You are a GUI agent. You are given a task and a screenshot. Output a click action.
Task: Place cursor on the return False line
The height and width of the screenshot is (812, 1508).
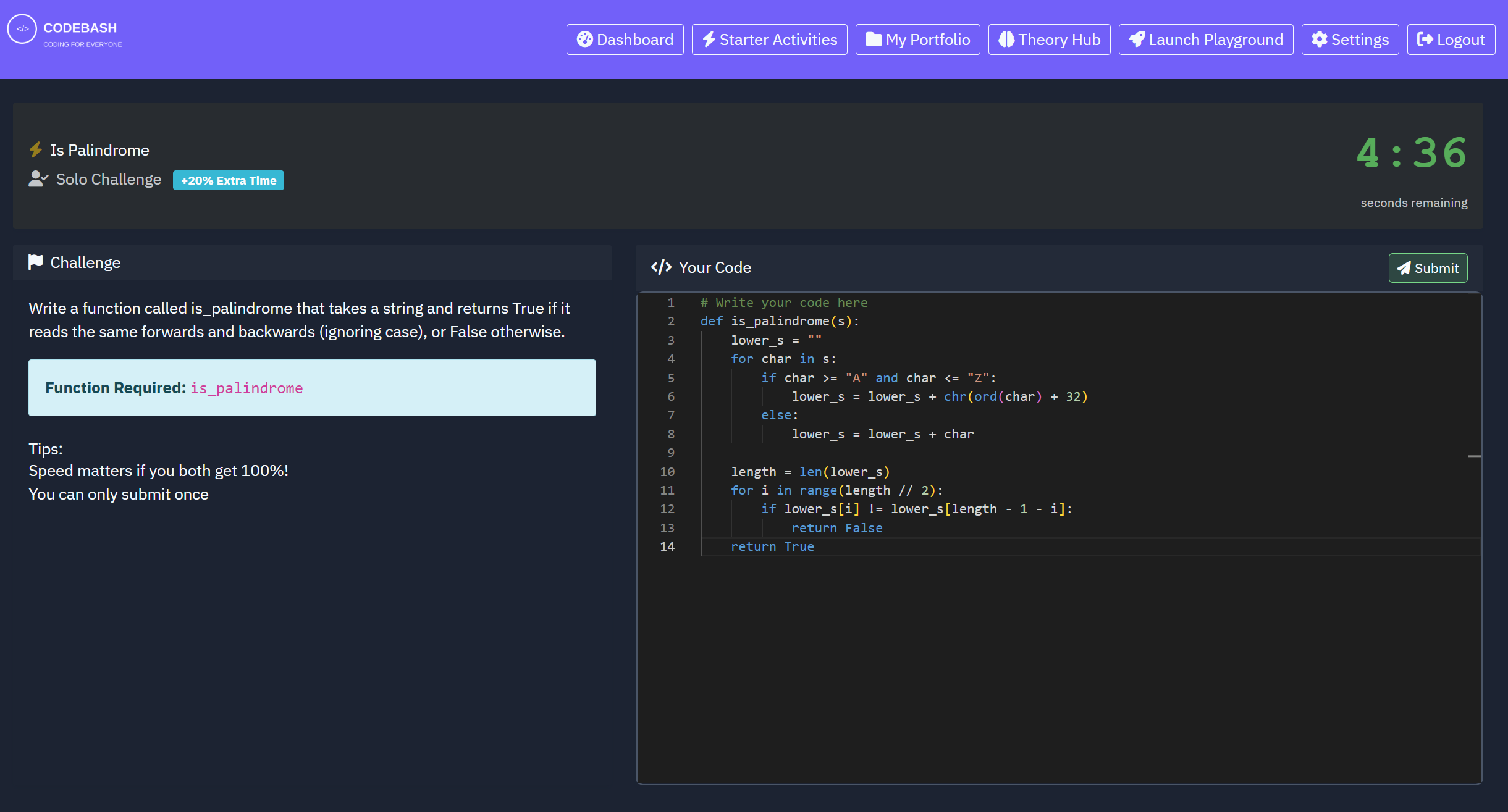tap(836, 528)
